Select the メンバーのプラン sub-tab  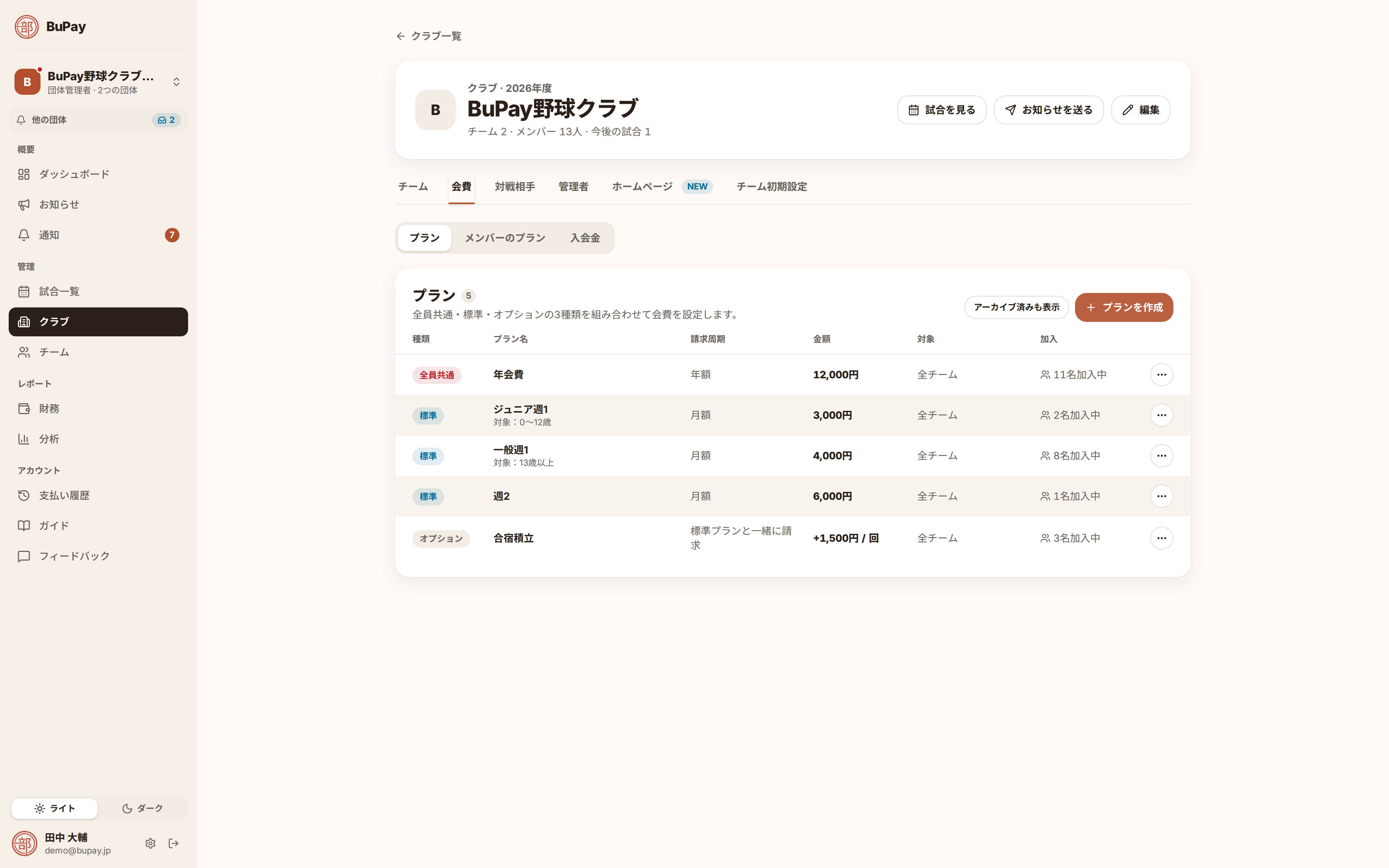(x=505, y=238)
